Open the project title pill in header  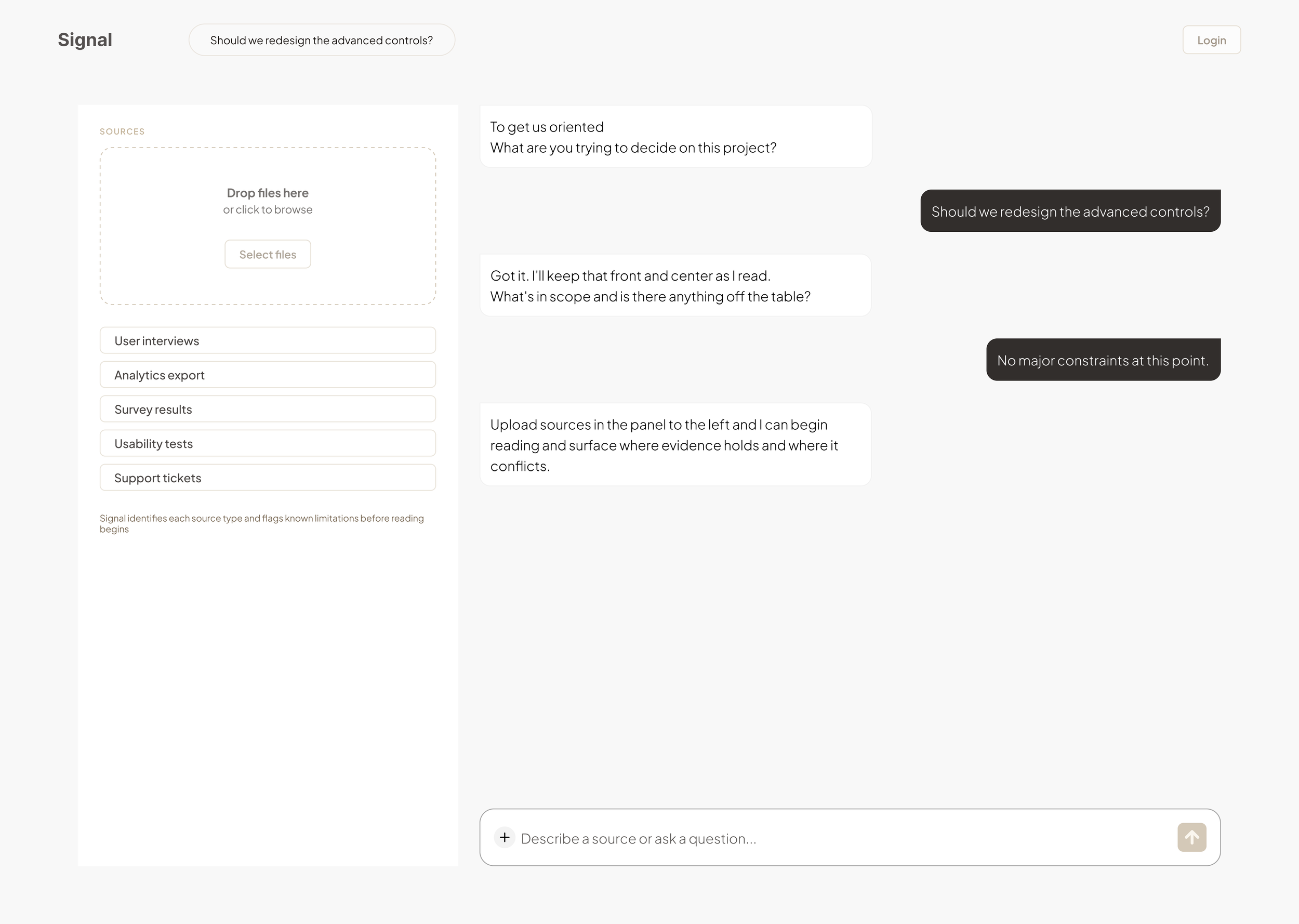(322, 40)
